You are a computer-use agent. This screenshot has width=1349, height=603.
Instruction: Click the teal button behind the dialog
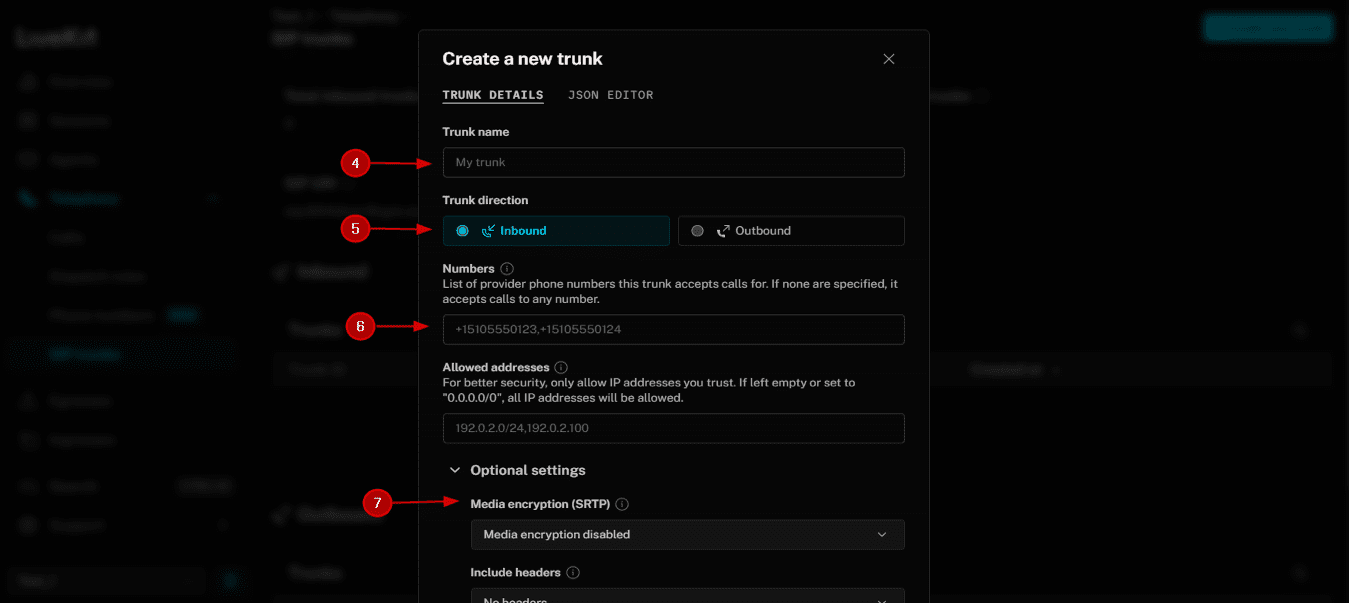pos(1267,27)
